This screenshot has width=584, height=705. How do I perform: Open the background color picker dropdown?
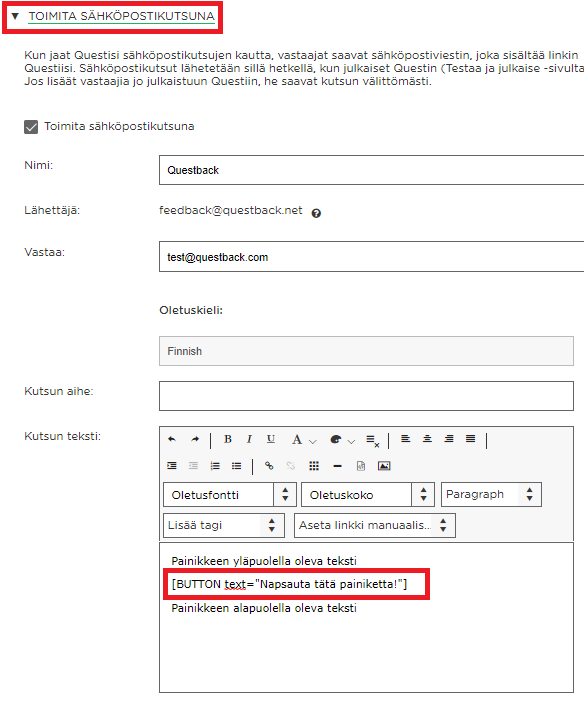352,442
